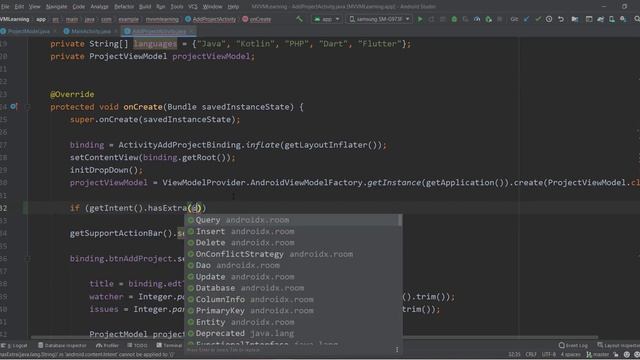Open the Navigate menu
Screen dimensions: 640x360
tap(56, 7)
